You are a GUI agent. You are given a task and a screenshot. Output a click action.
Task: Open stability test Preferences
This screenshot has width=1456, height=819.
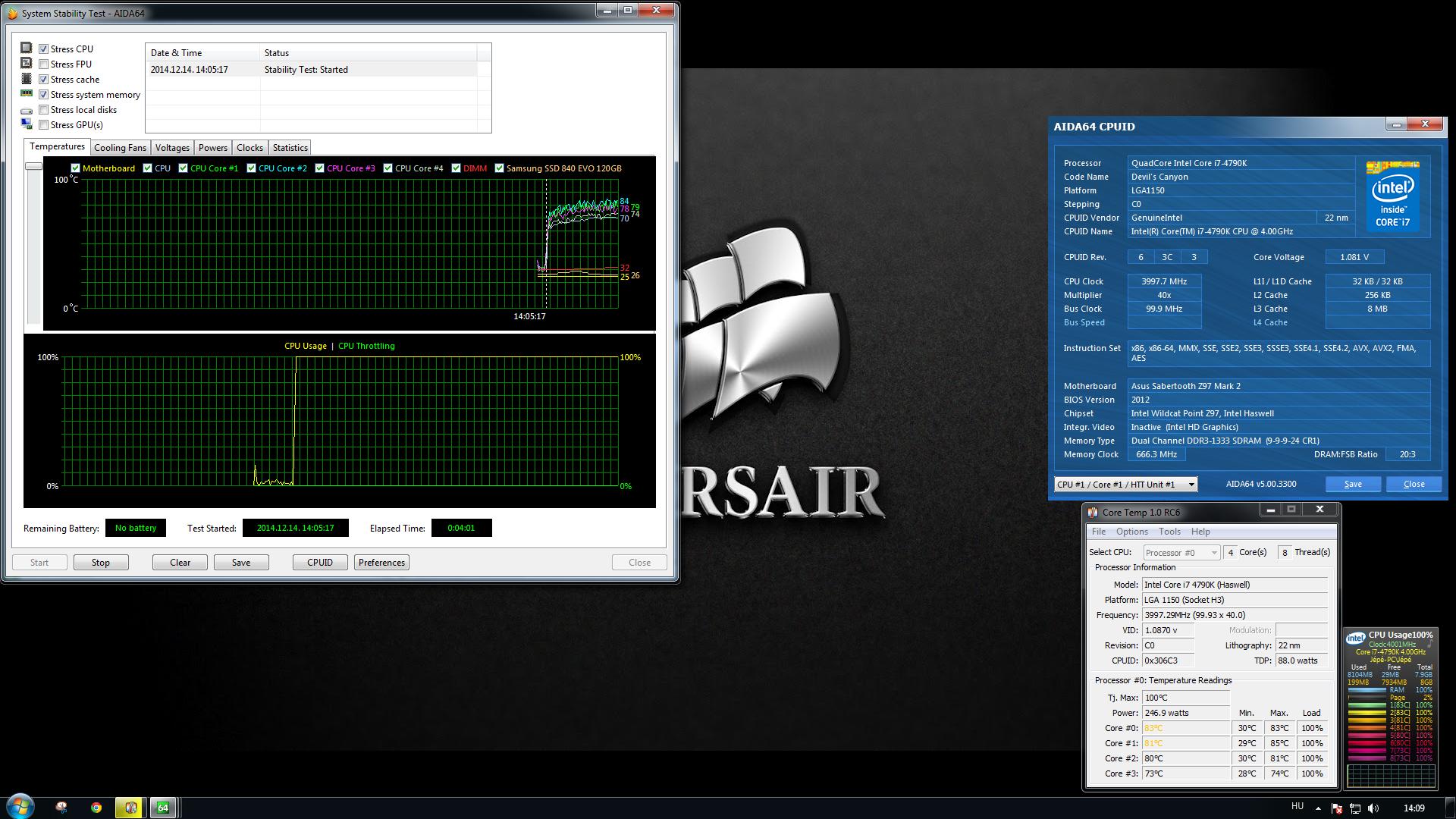pos(381,563)
